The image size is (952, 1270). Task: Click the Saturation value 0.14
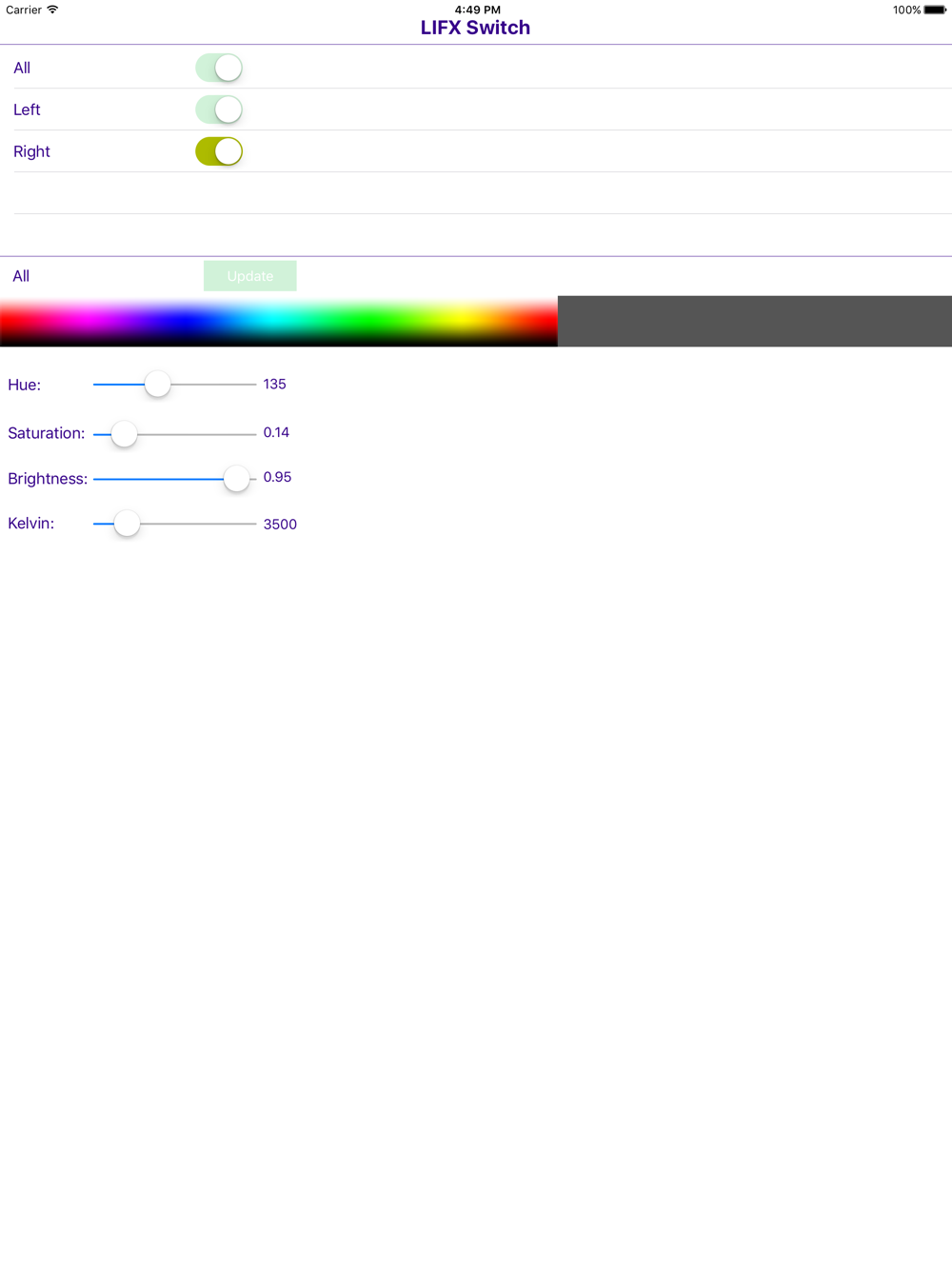point(276,432)
